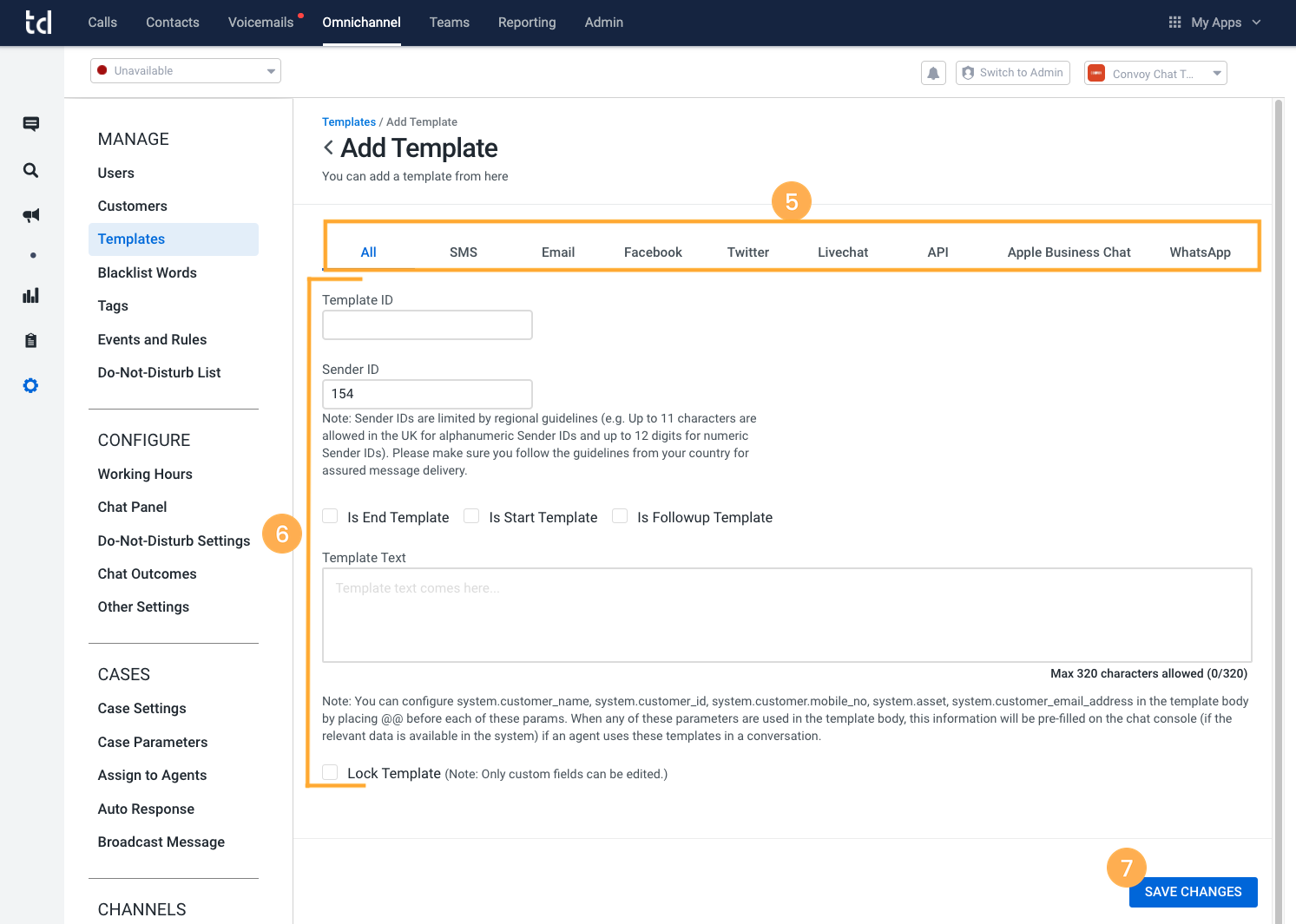Screen dimensions: 1296x924
Task: Enable the Lock Template checkbox
Action: 330,772
